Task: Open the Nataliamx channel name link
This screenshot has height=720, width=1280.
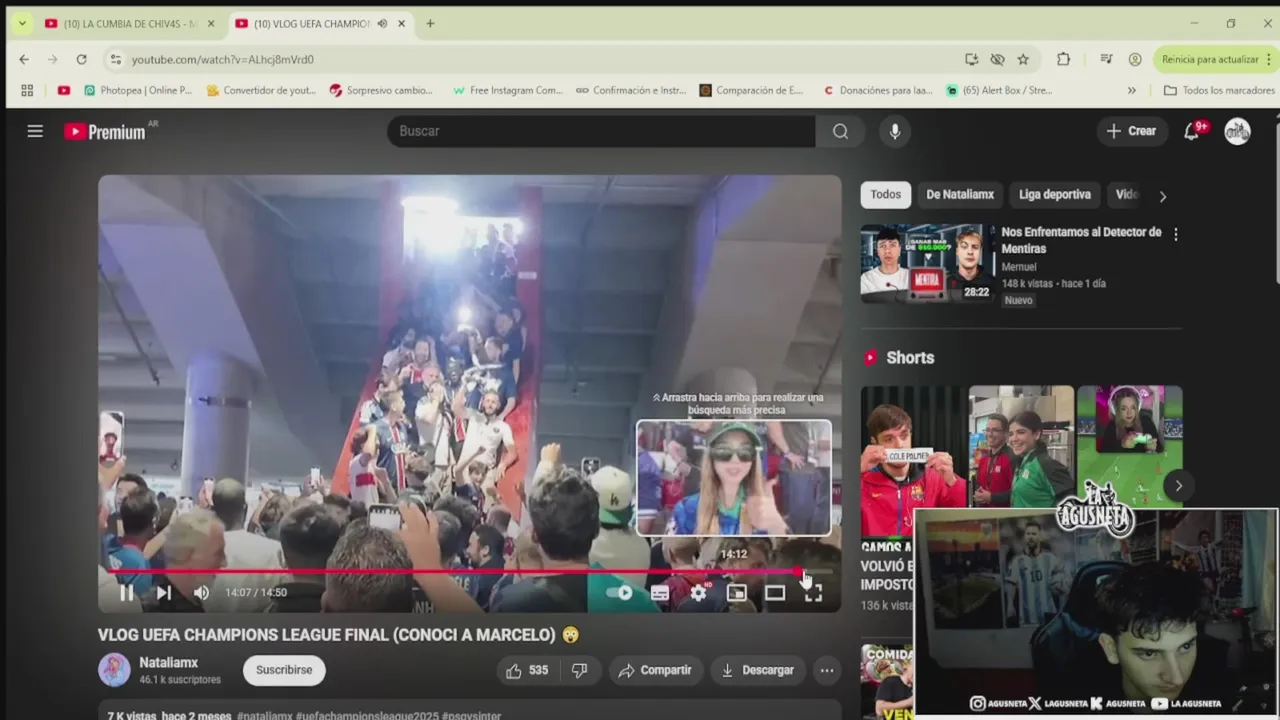Action: tap(169, 663)
